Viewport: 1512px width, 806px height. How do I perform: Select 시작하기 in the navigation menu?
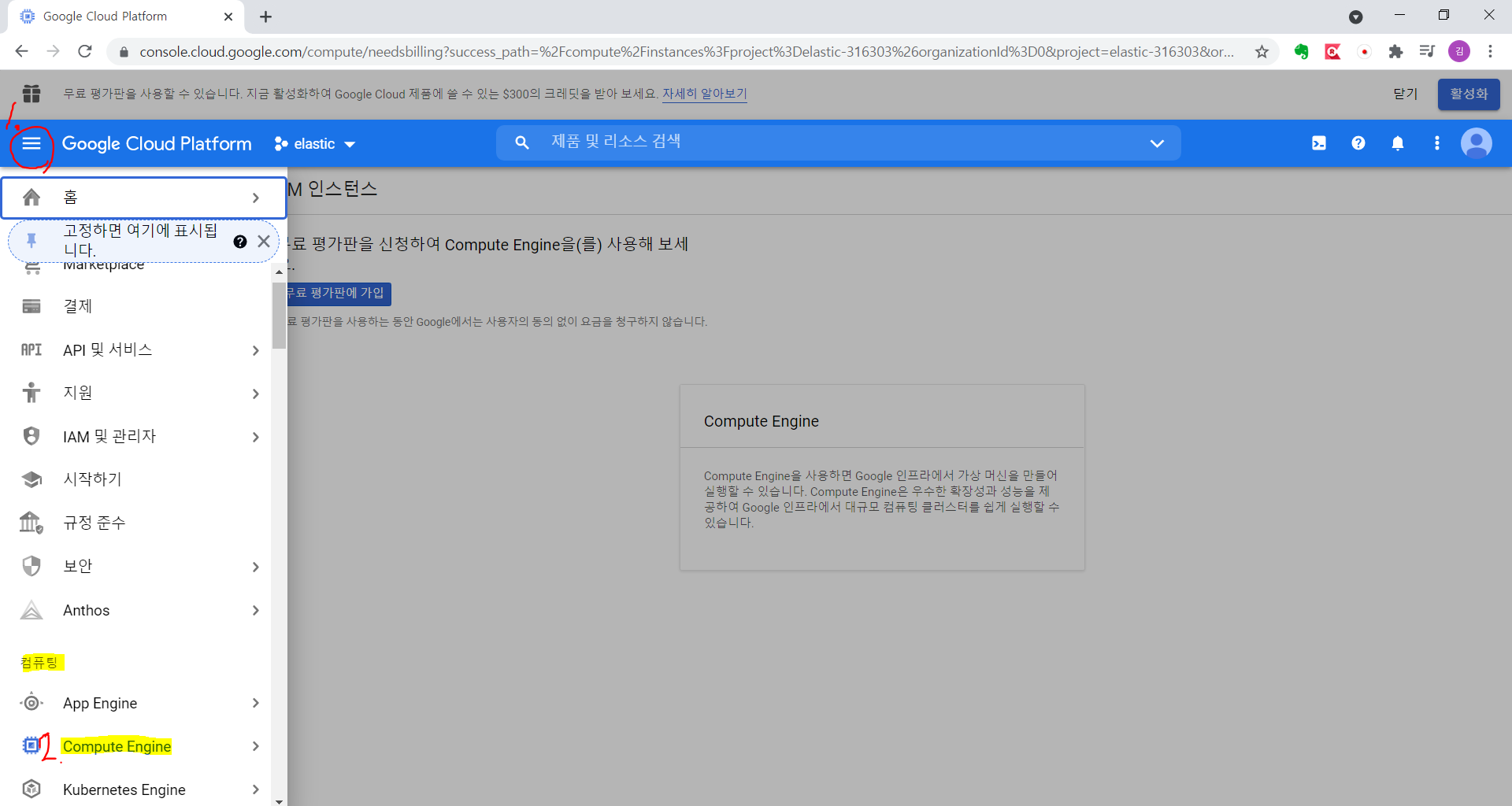[x=135, y=479]
